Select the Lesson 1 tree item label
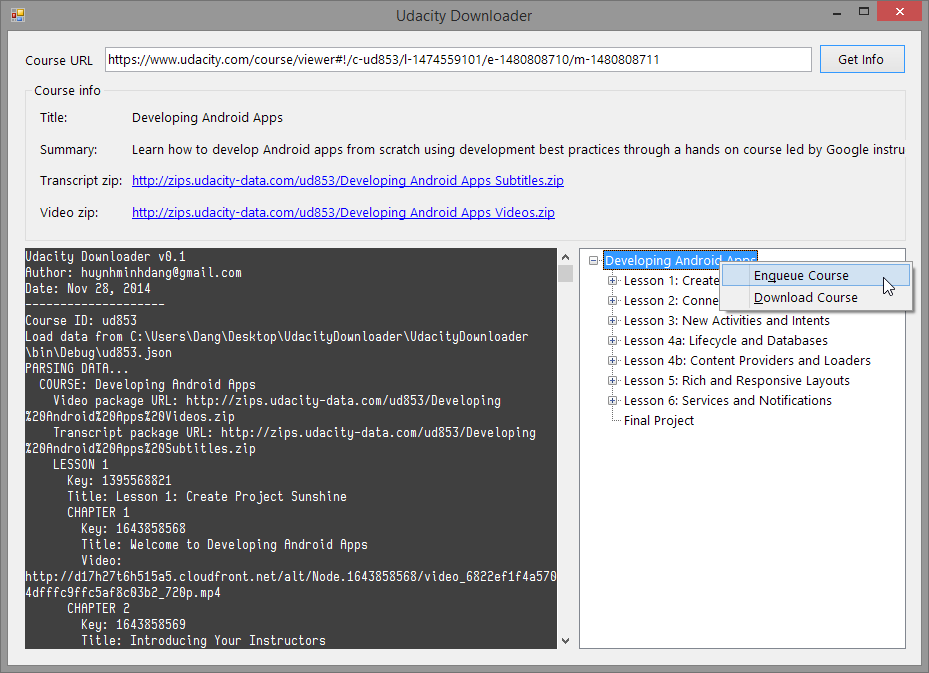 click(671, 281)
